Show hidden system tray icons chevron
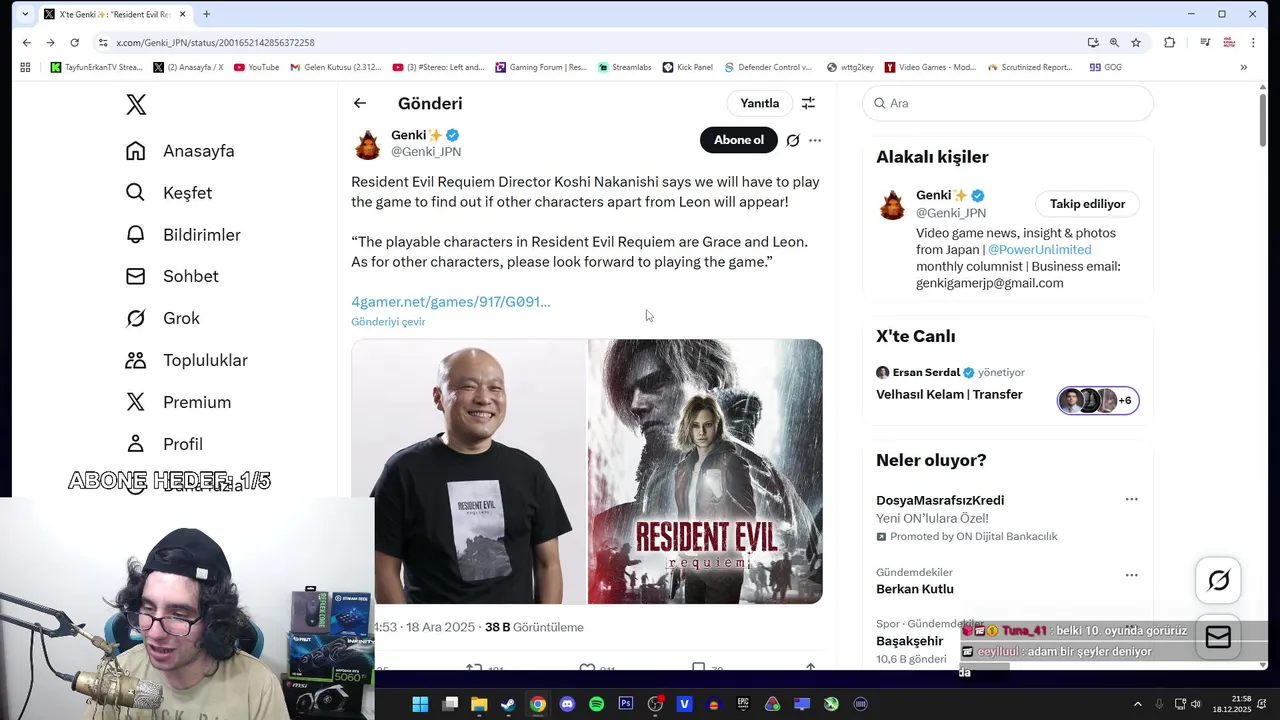Viewport: 1280px width, 720px height. click(1137, 704)
